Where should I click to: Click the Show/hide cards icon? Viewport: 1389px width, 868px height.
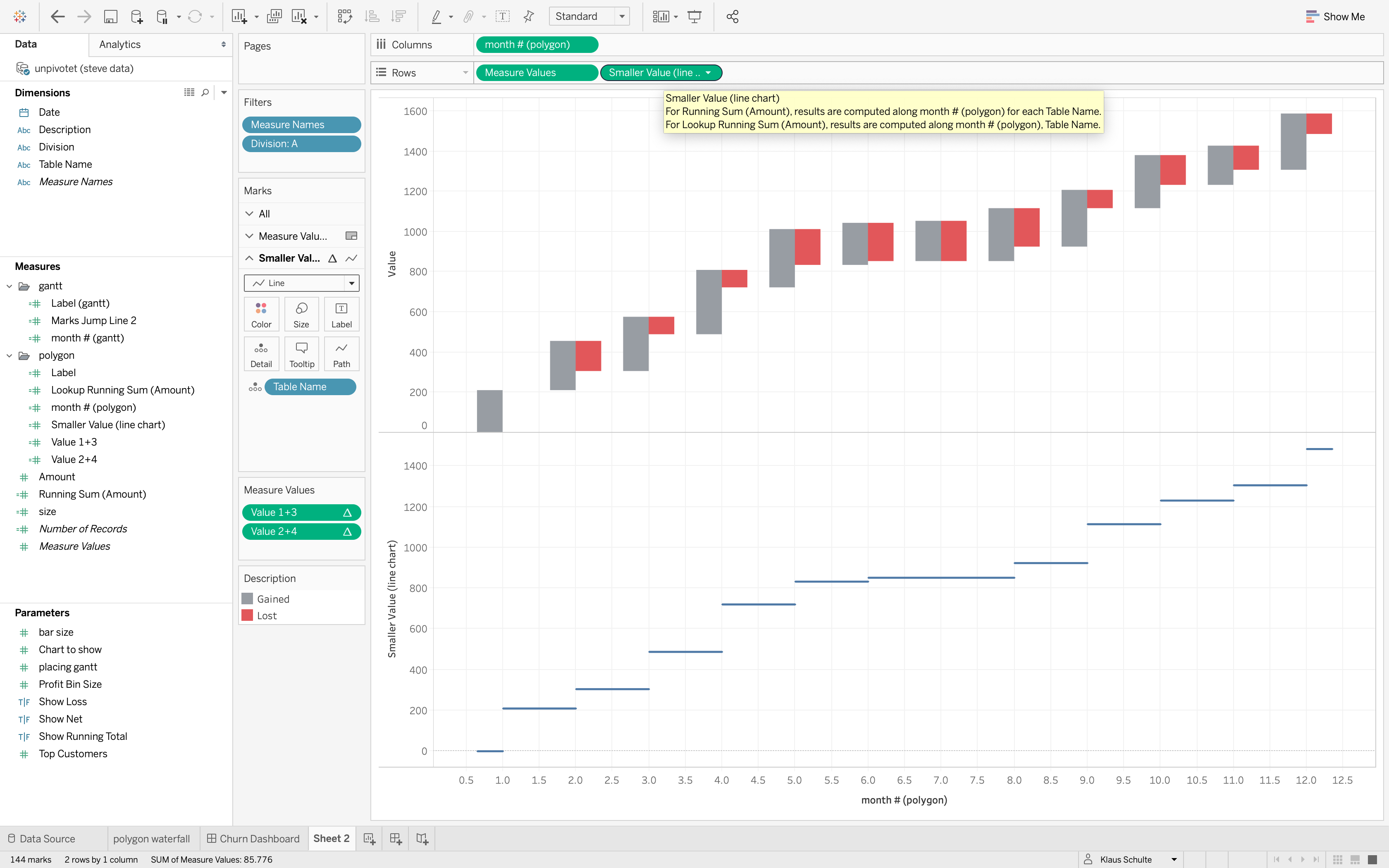click(x=661, y=17)
